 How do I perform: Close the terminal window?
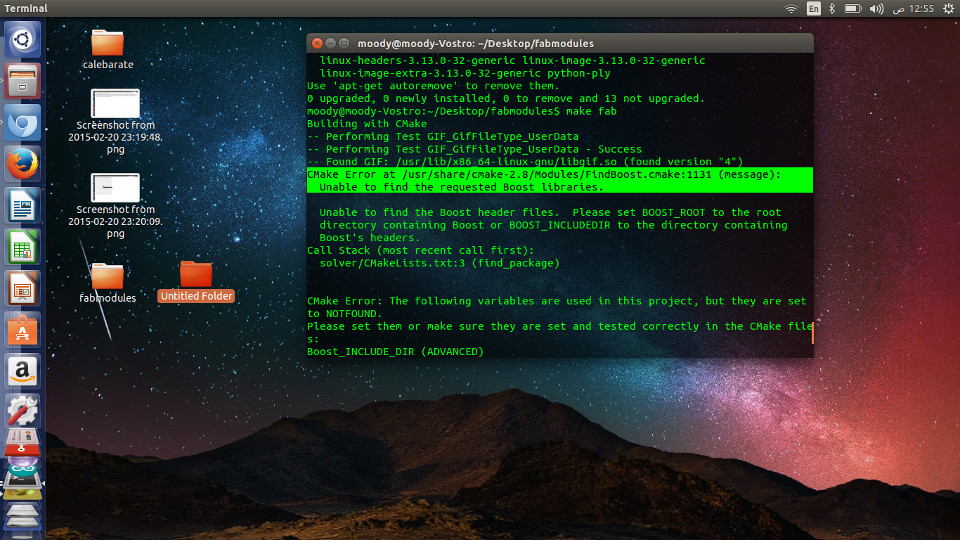tap(317, 43)
